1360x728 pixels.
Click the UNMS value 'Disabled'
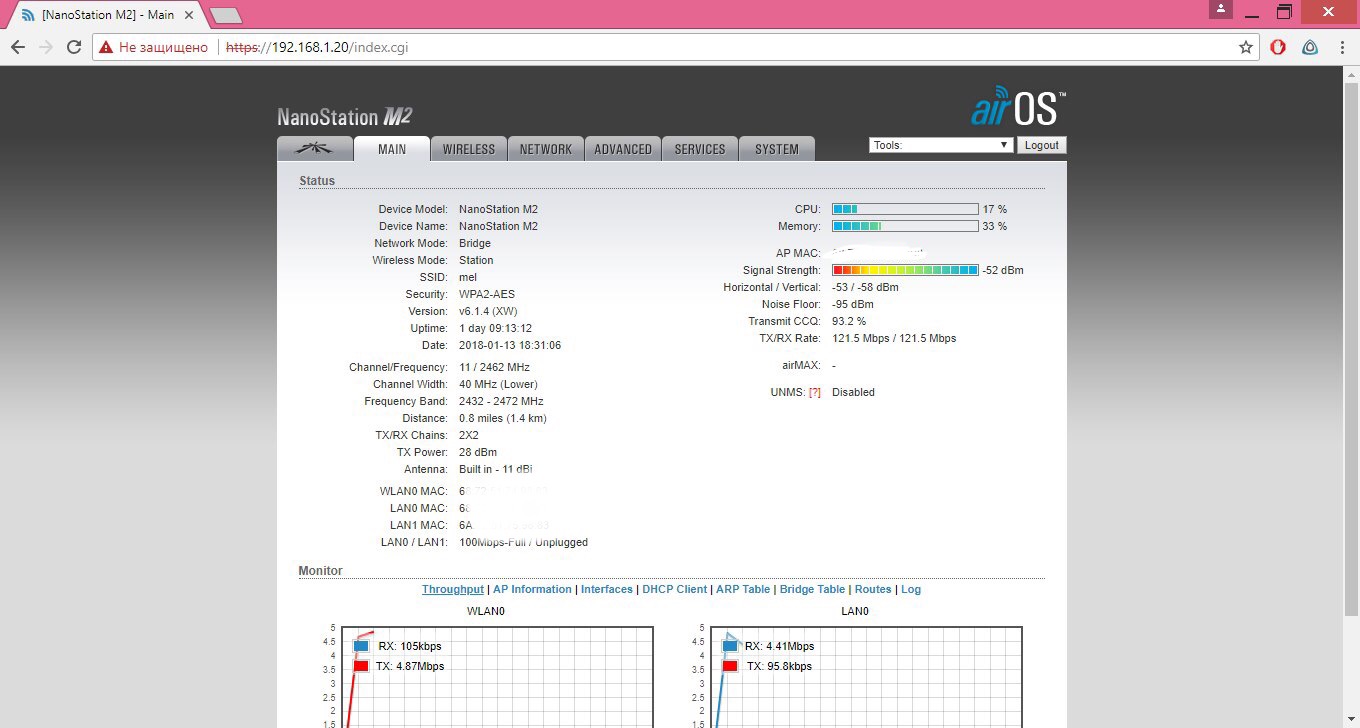click(853, 392)
